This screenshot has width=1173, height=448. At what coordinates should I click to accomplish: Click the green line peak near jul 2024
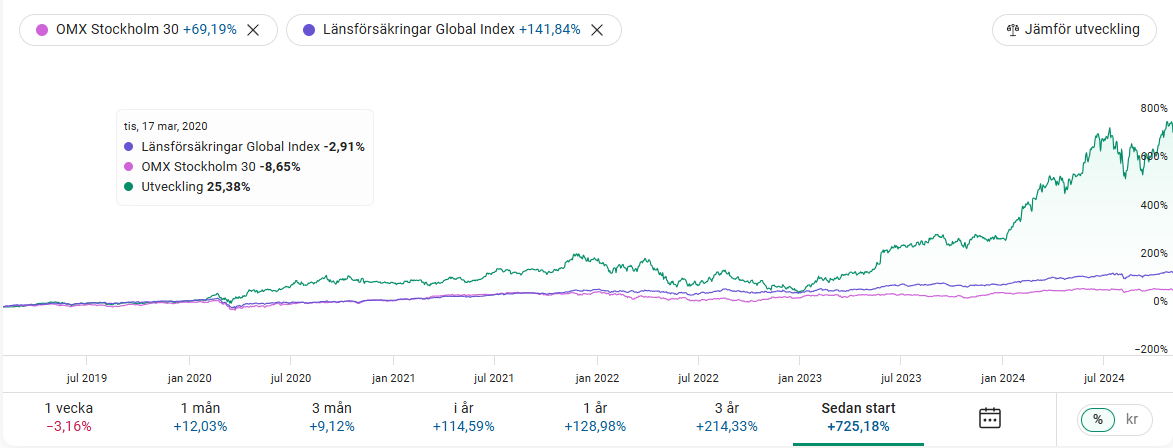[1110, 130]
